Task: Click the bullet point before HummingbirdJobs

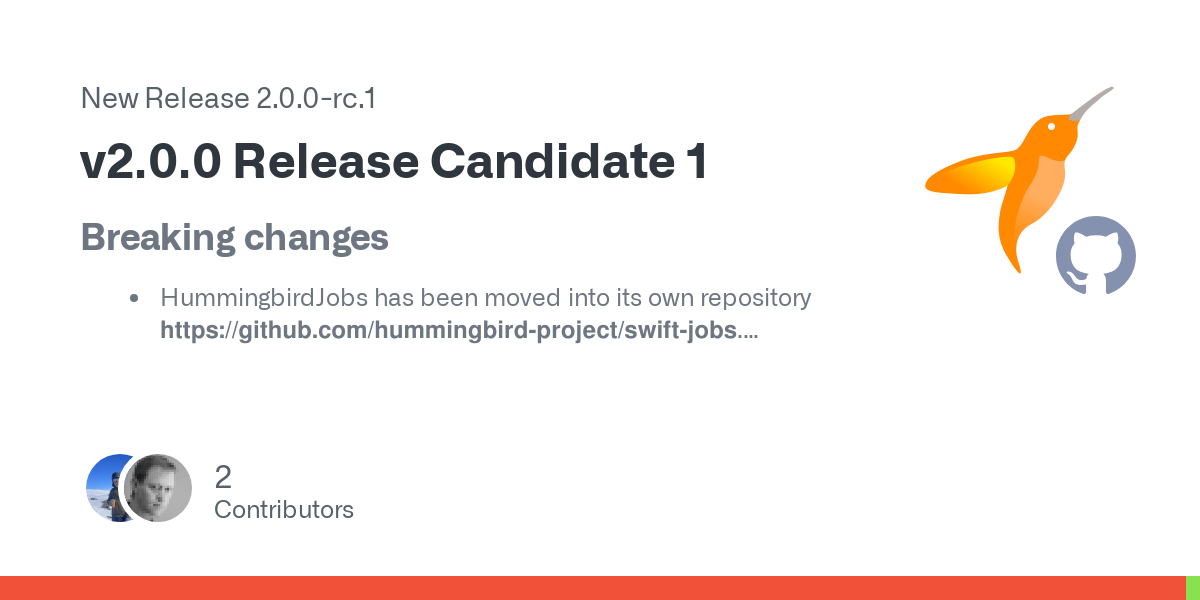Action: point(134,299)
